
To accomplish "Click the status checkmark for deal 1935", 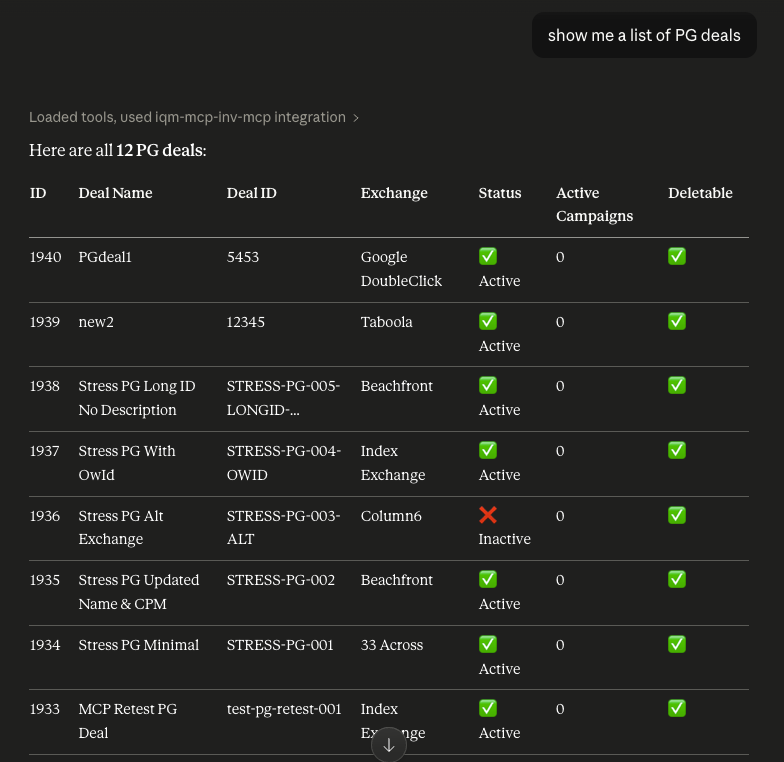I will click(488, 579).
